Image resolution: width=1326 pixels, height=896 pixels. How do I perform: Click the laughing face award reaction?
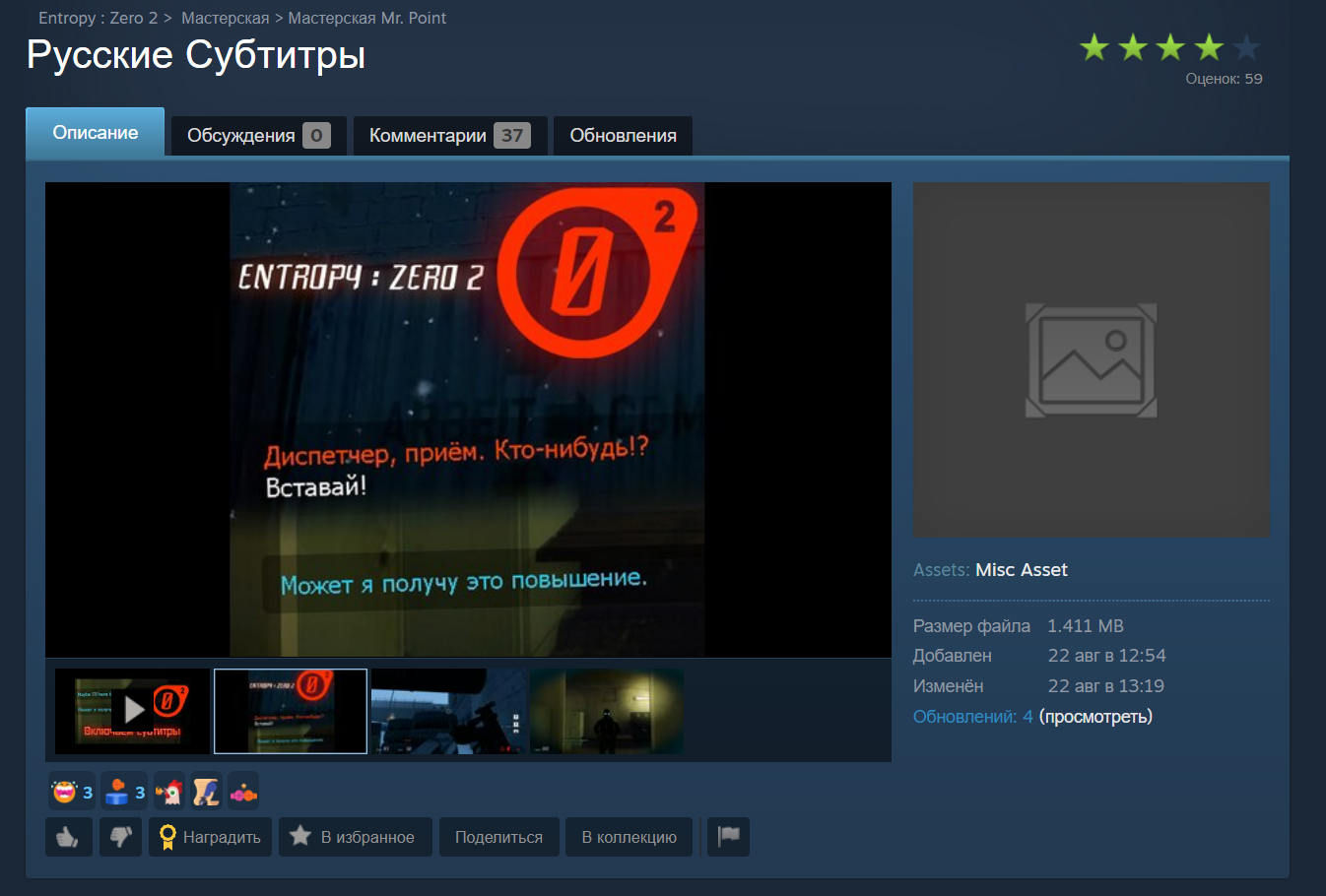(72, 792)
